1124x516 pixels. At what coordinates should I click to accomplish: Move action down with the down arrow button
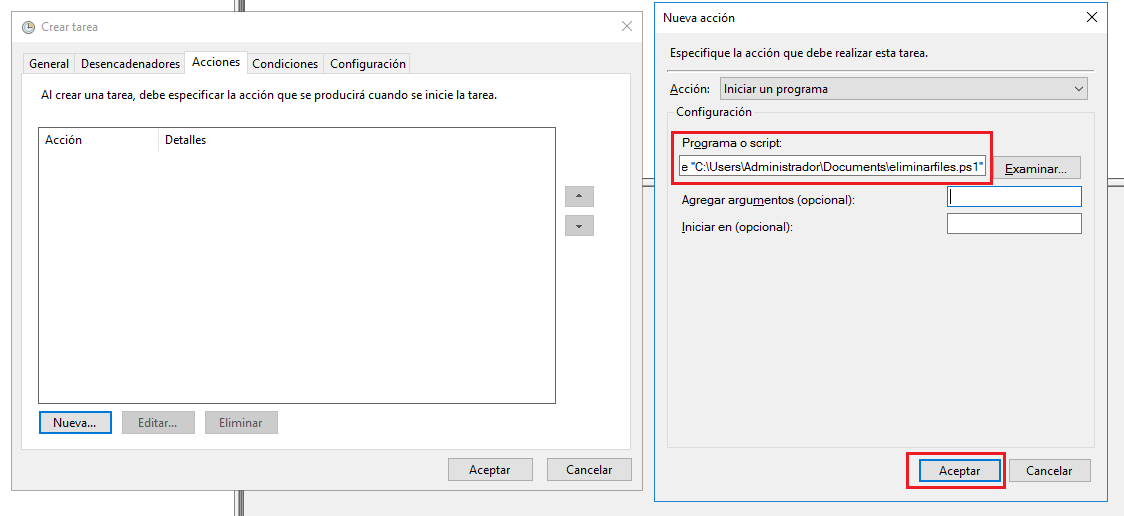tap(579, 226)
